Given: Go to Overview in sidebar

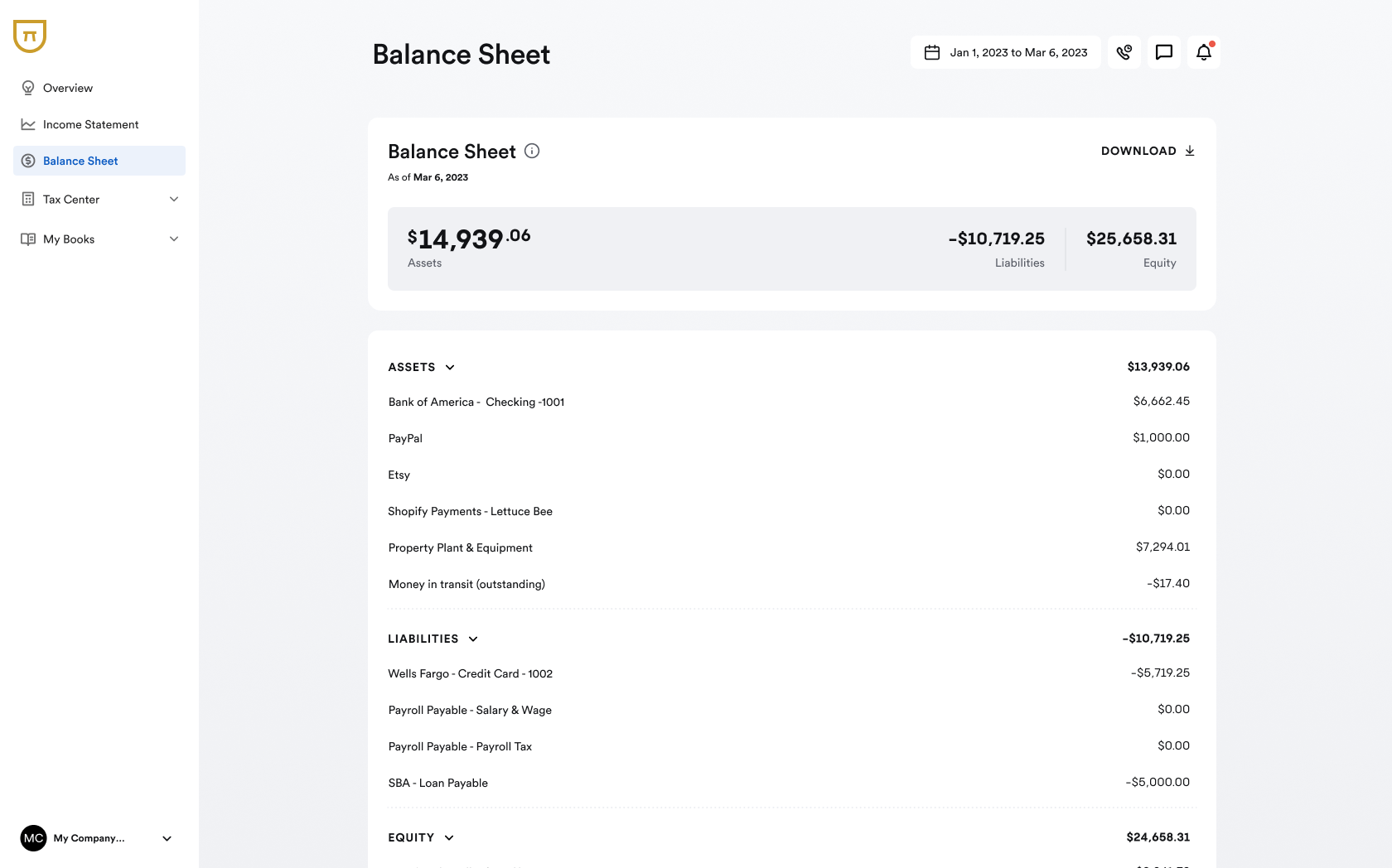Looking at the screenshot, I should (68, 88).
